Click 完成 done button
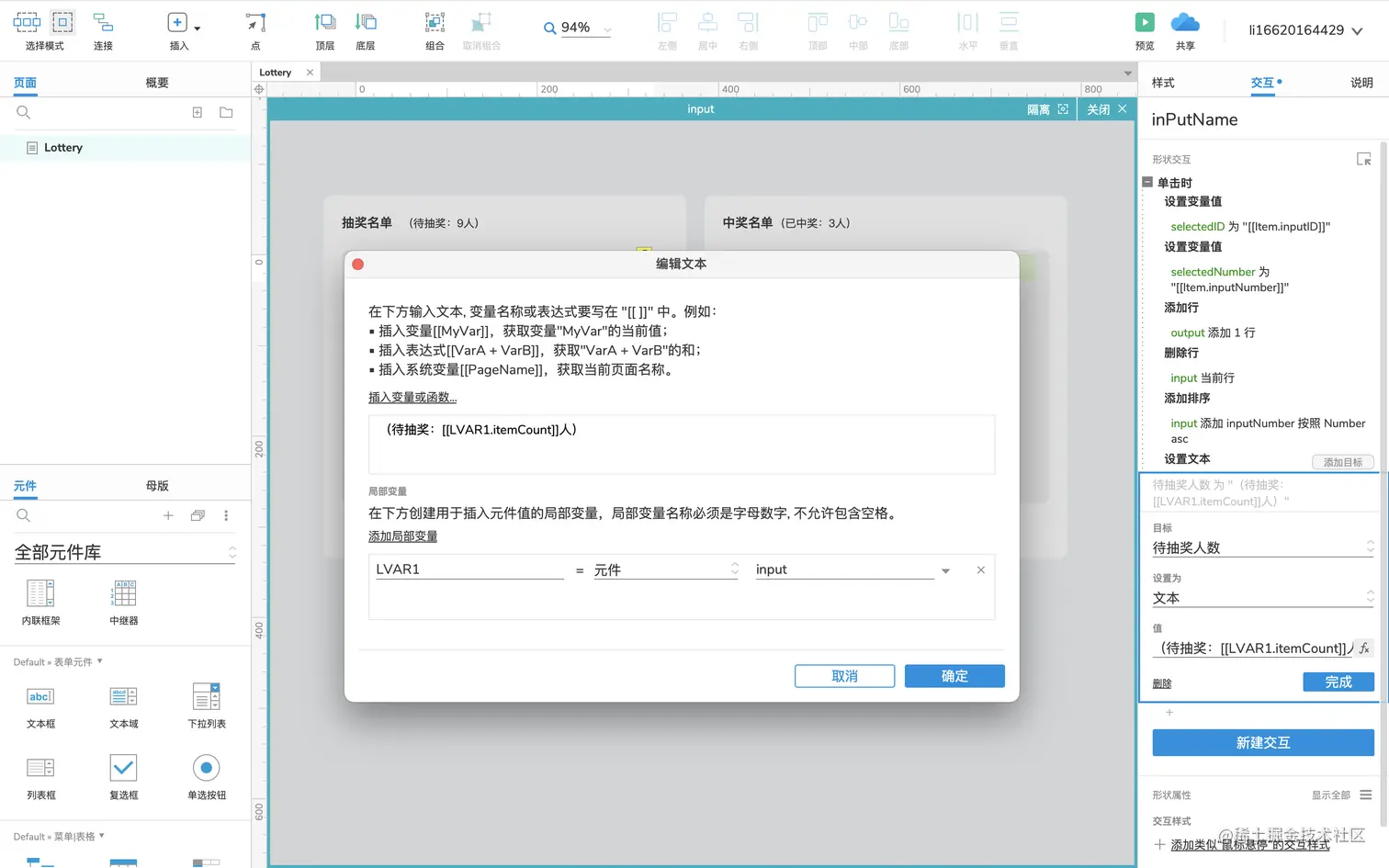The width and height of the screenshot is (1389, 868). [1338, 682]
